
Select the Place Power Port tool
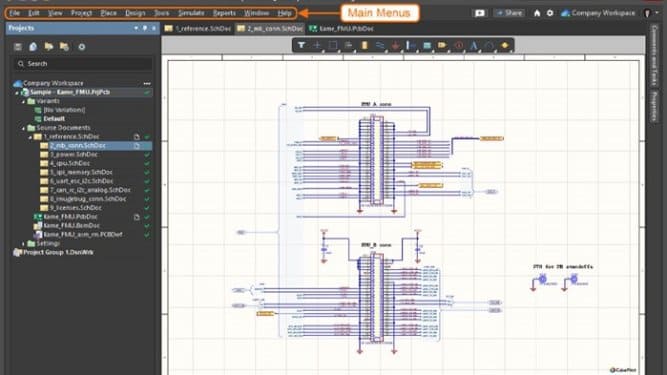pyautogui.click(x=396, y=45)
